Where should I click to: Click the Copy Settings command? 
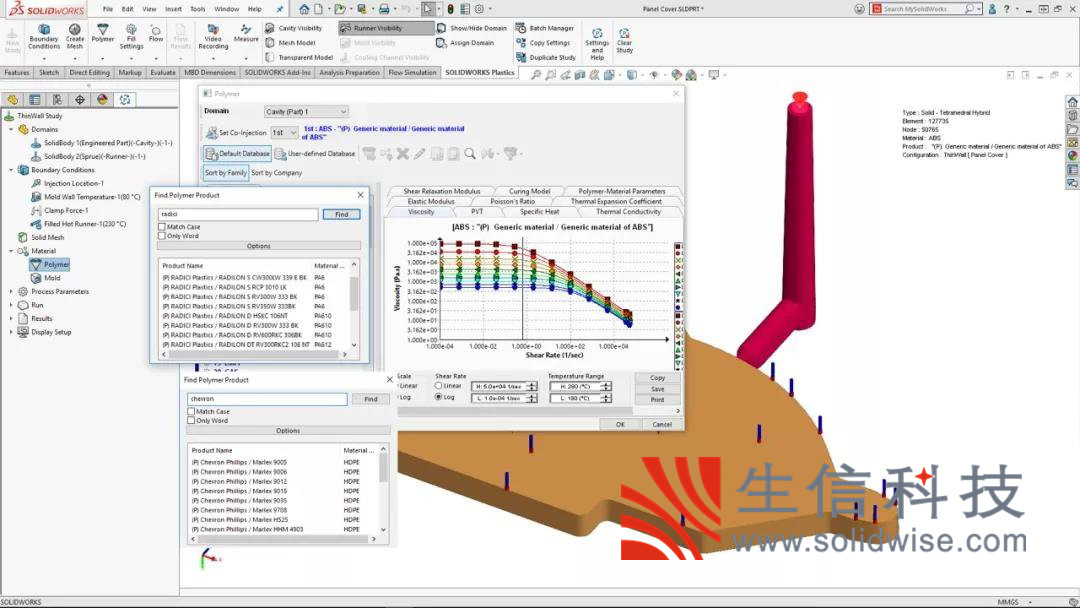pos(543,43)
